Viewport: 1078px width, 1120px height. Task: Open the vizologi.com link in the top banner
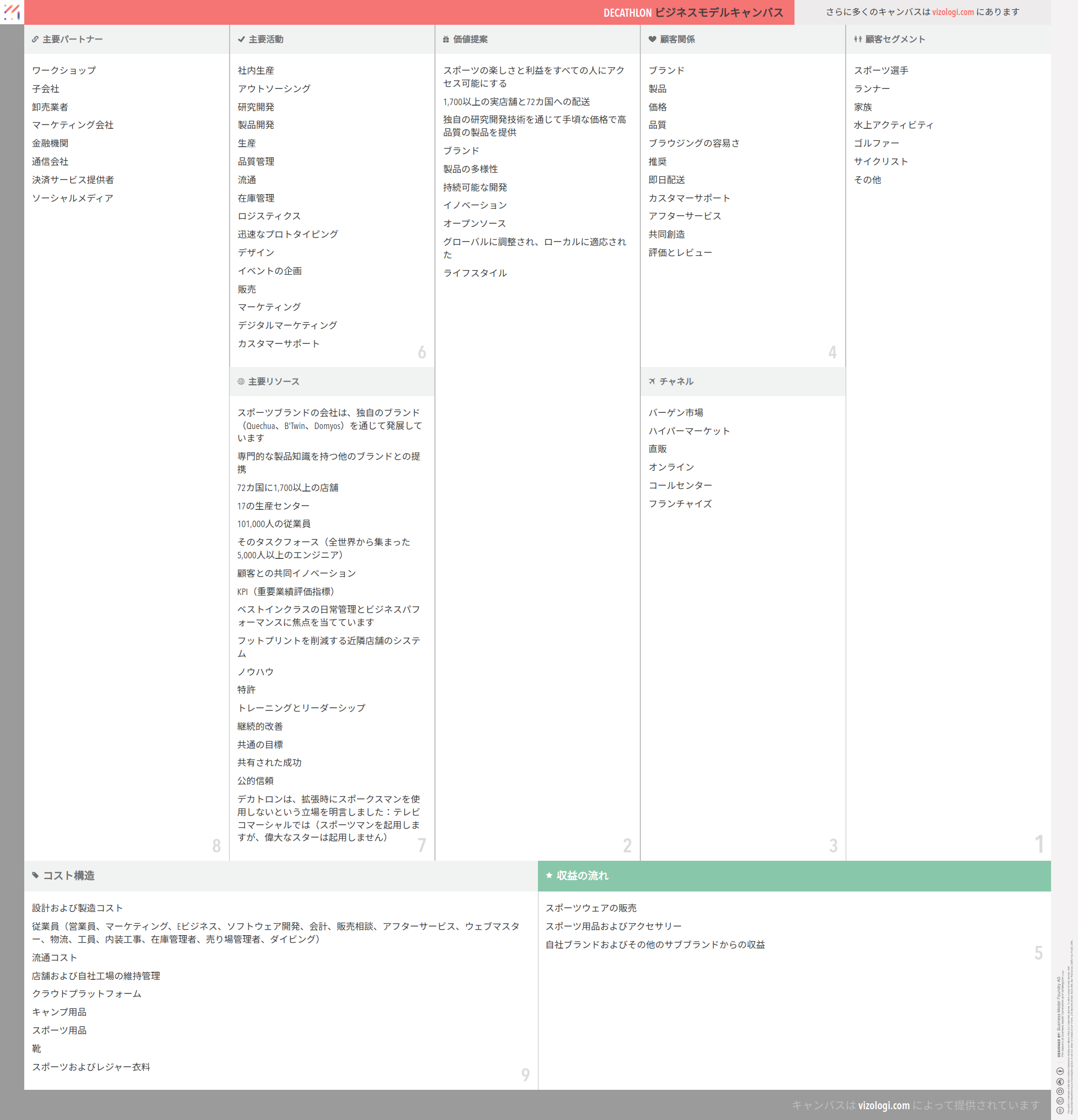pos(953,12)
